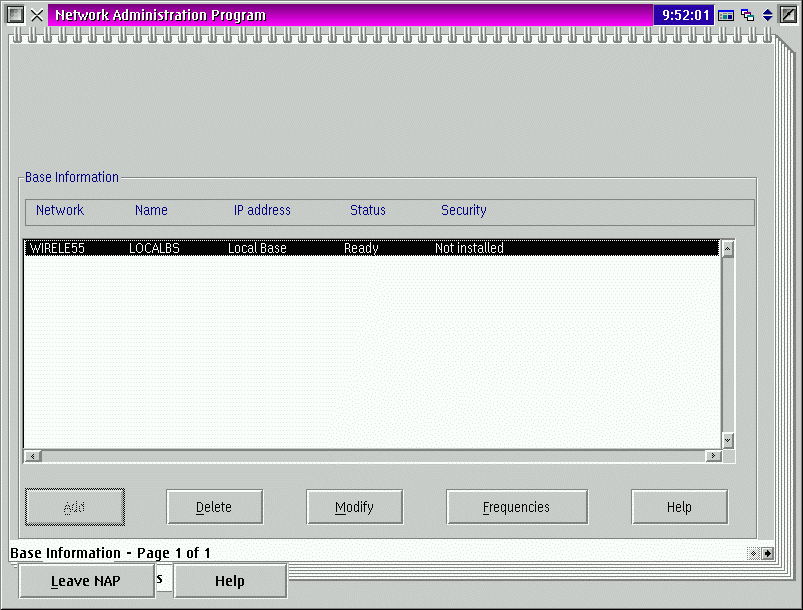This screenshot has width=803, height=610.
Task: Click the "Base Information" group box label
Action: pos(72,177)
